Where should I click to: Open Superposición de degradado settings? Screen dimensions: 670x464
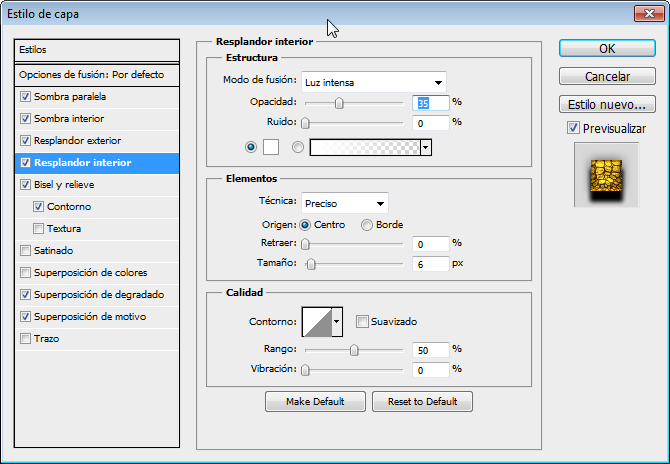tap(99, 294)
